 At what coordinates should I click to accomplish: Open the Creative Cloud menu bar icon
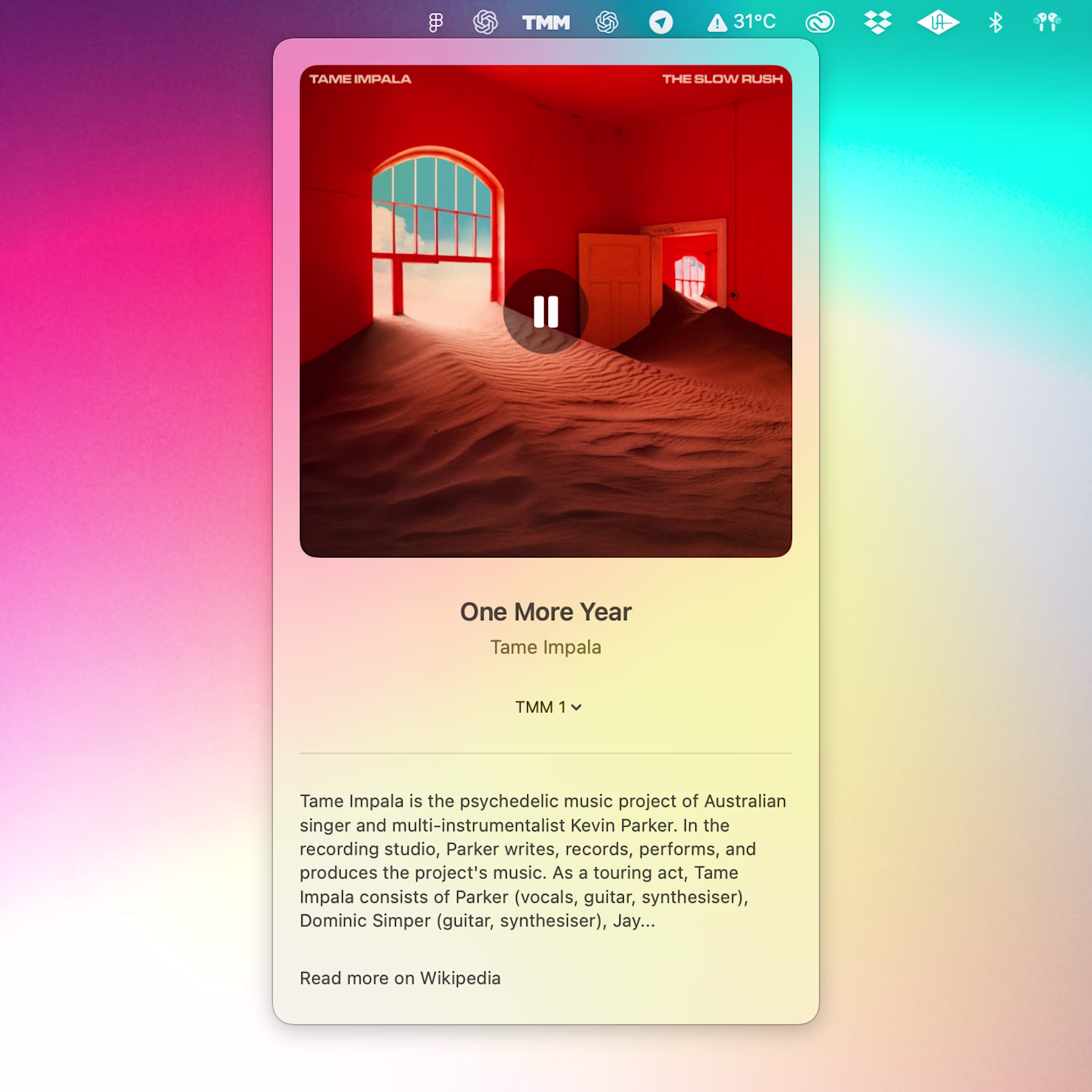(x=820, y=23)
